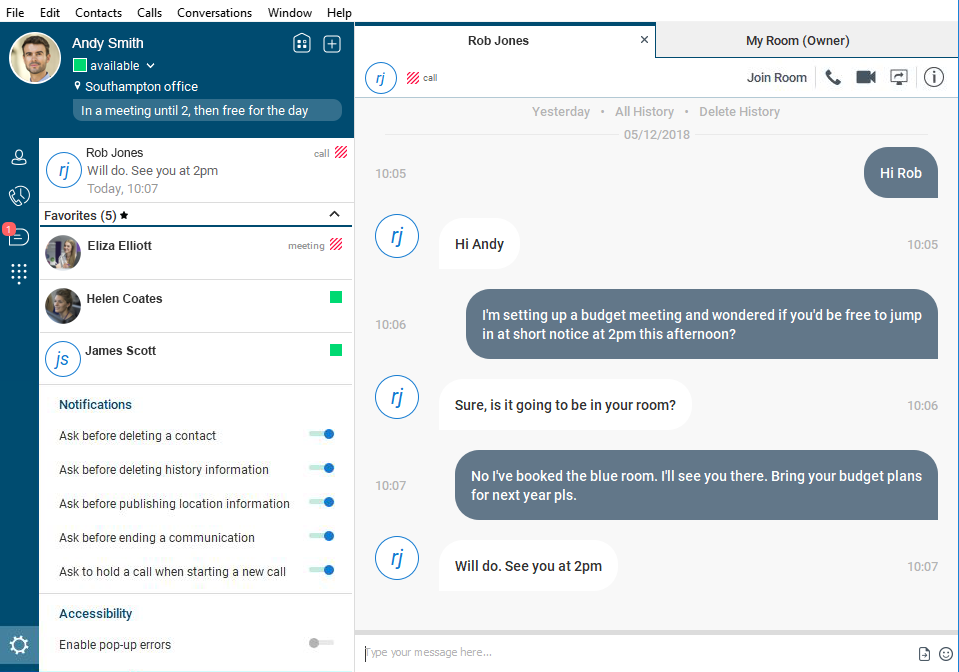Open the Window menu
Image resolution: width=959 pixels, height=672 pixels.
(289, 12)
